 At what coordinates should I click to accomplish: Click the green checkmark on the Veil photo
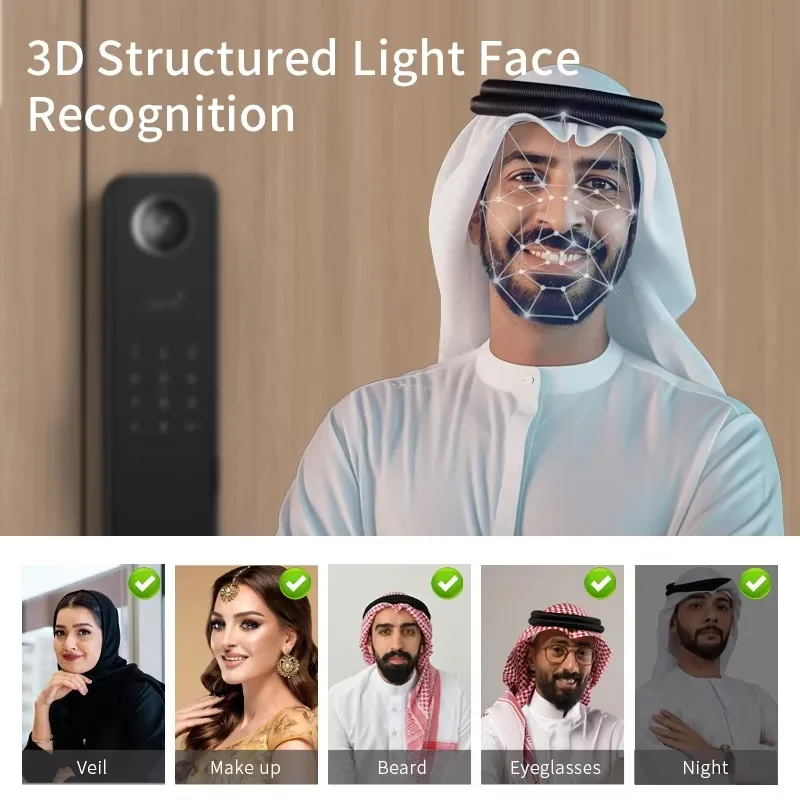144,583
